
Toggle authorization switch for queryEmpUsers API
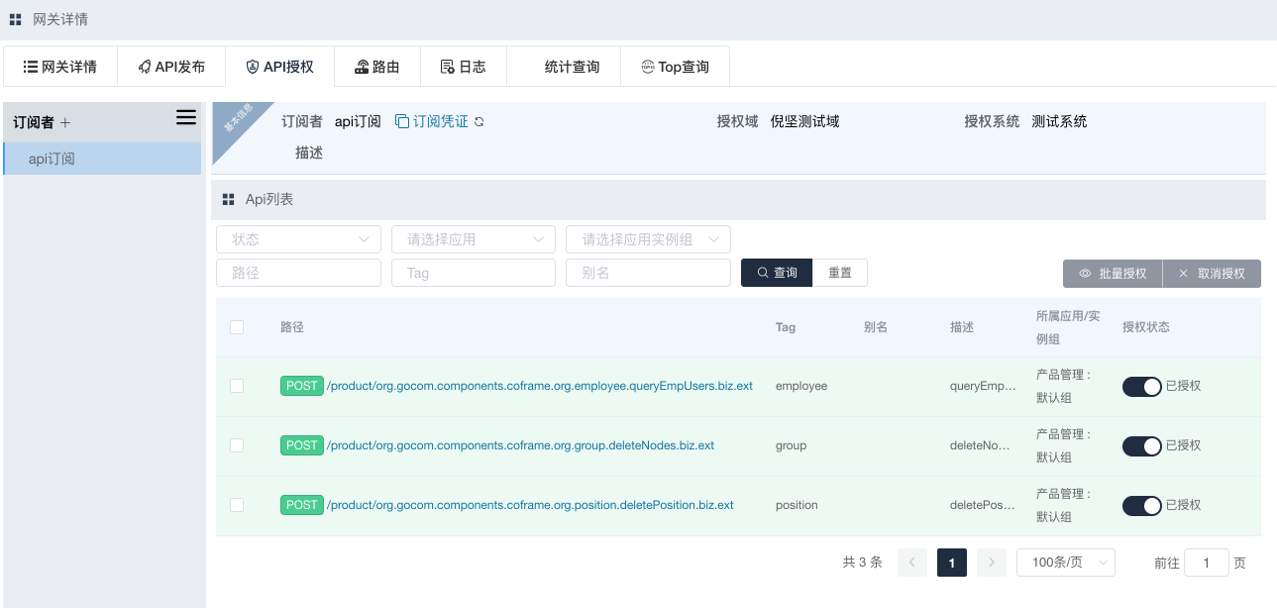(1141, 386)
